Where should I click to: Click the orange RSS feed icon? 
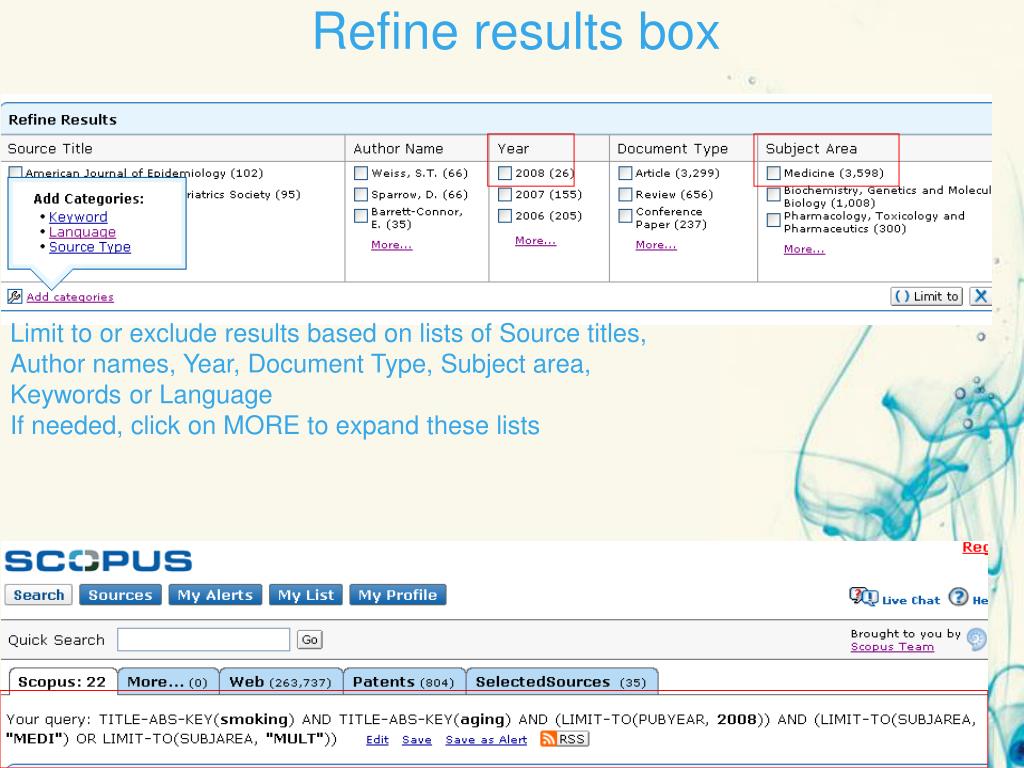pos(548,739)
